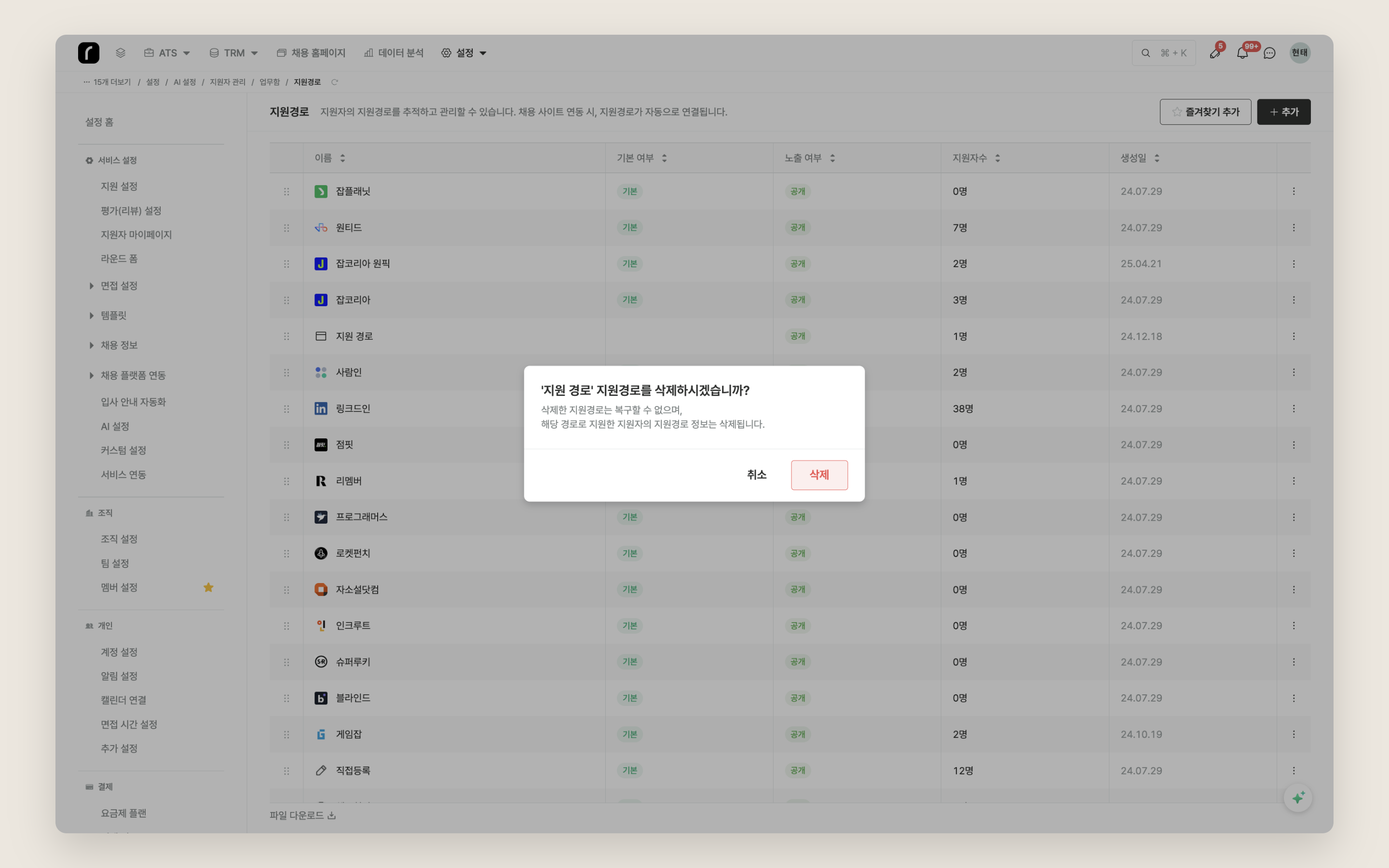Open the more menu for 직접등록 row

(1293, 771)
